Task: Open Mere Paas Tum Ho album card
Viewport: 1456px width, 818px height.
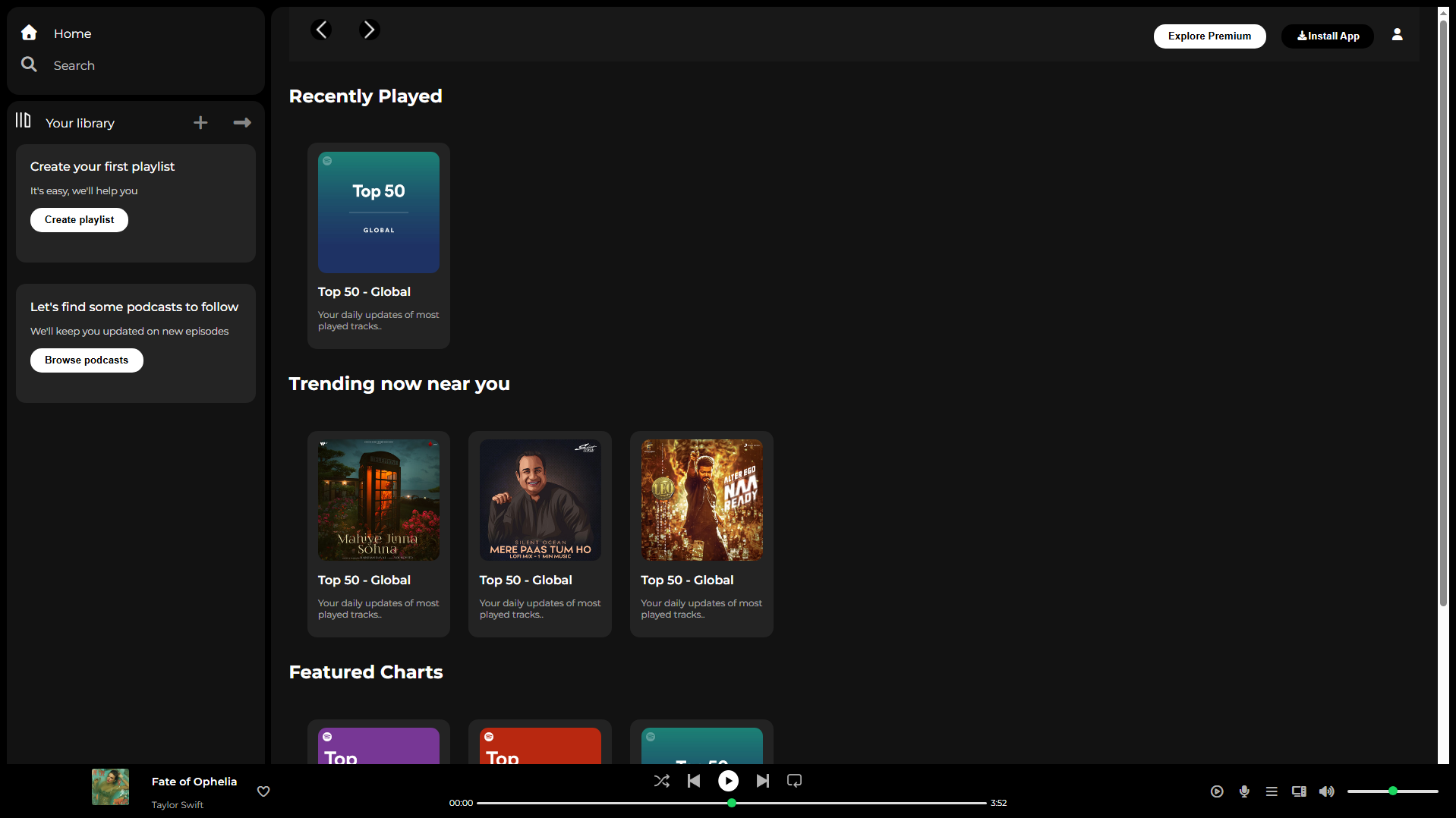Action: coord(540,534)
